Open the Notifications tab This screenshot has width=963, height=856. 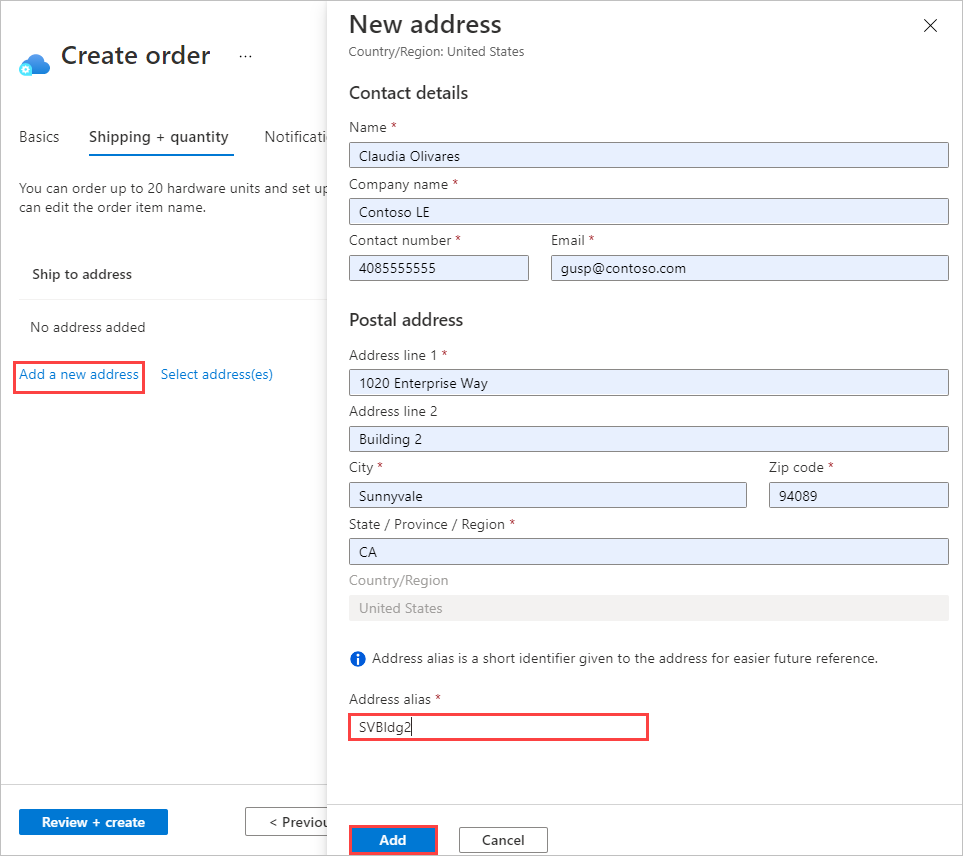[x=295, y=136]
